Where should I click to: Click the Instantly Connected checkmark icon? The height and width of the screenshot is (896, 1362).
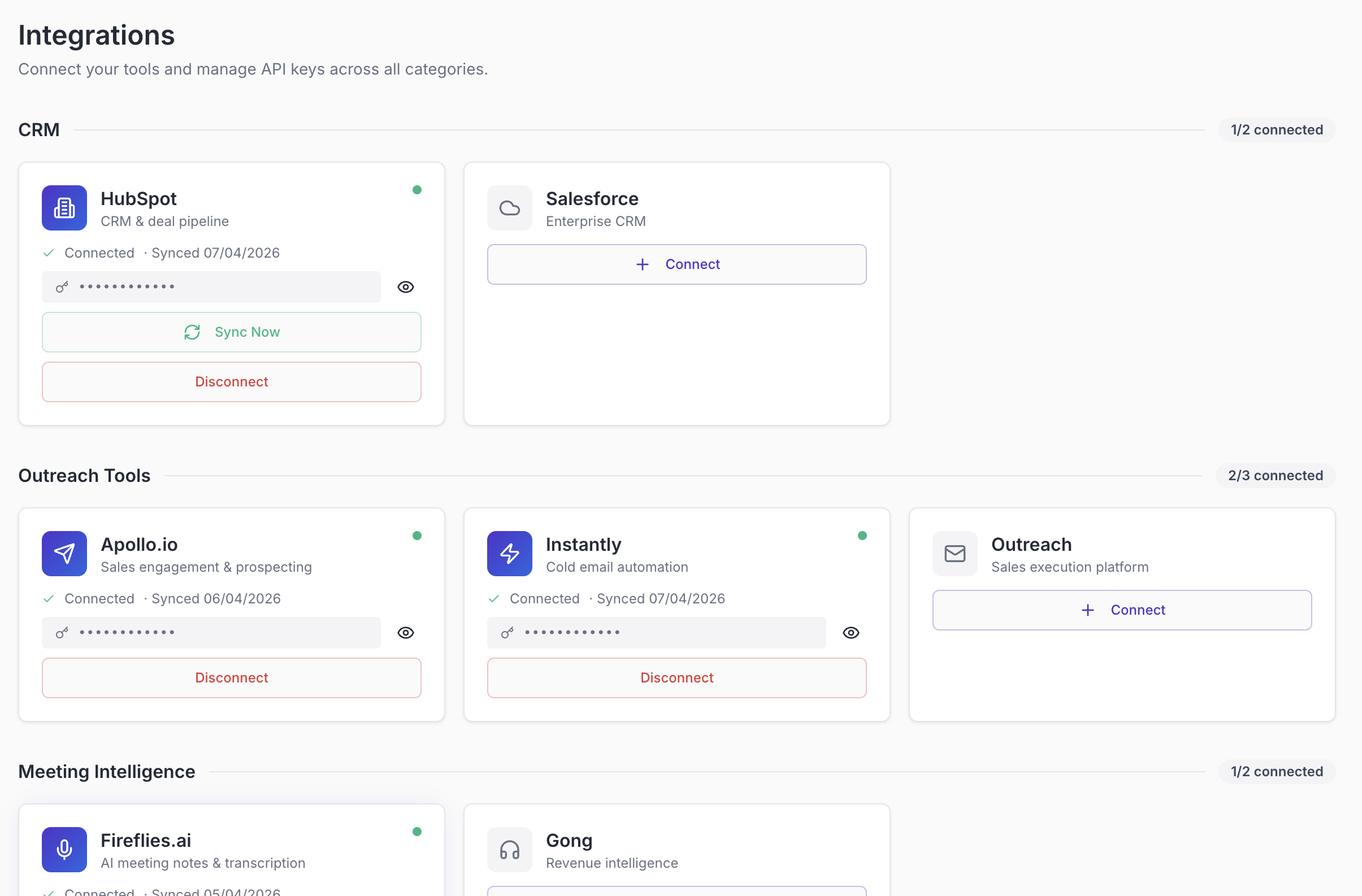click(x=494, y=598)
